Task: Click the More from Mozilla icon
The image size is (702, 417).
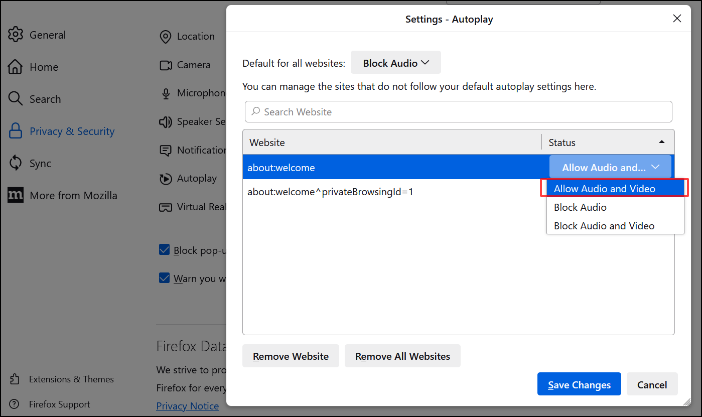Action: [16, 195]
